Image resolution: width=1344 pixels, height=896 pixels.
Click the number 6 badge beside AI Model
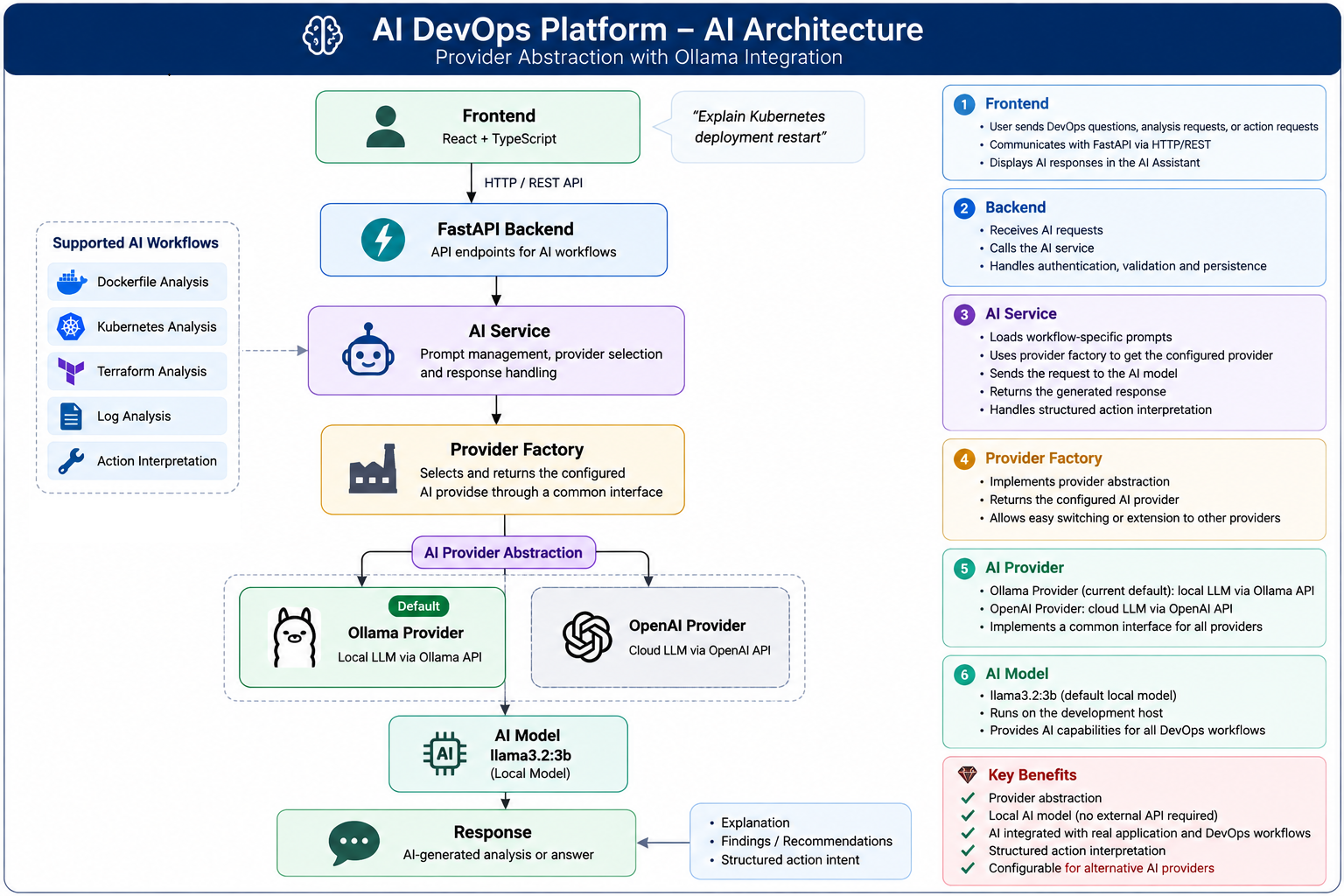pos(964,675)
